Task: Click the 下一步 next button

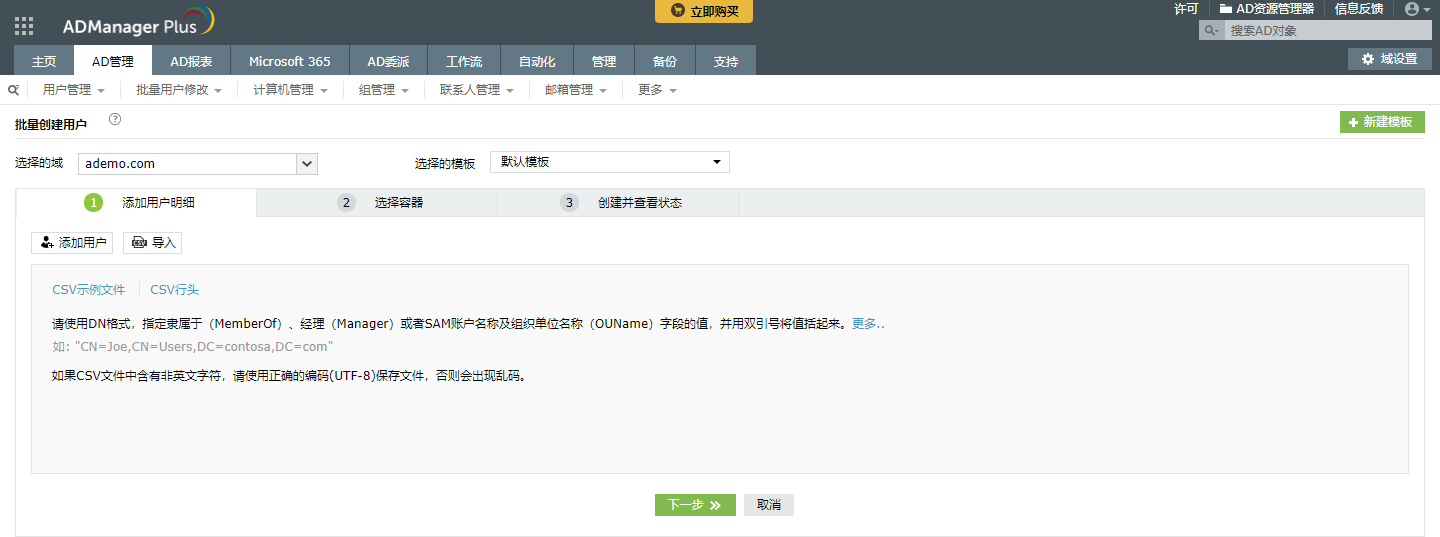Action: click(695, 505)
